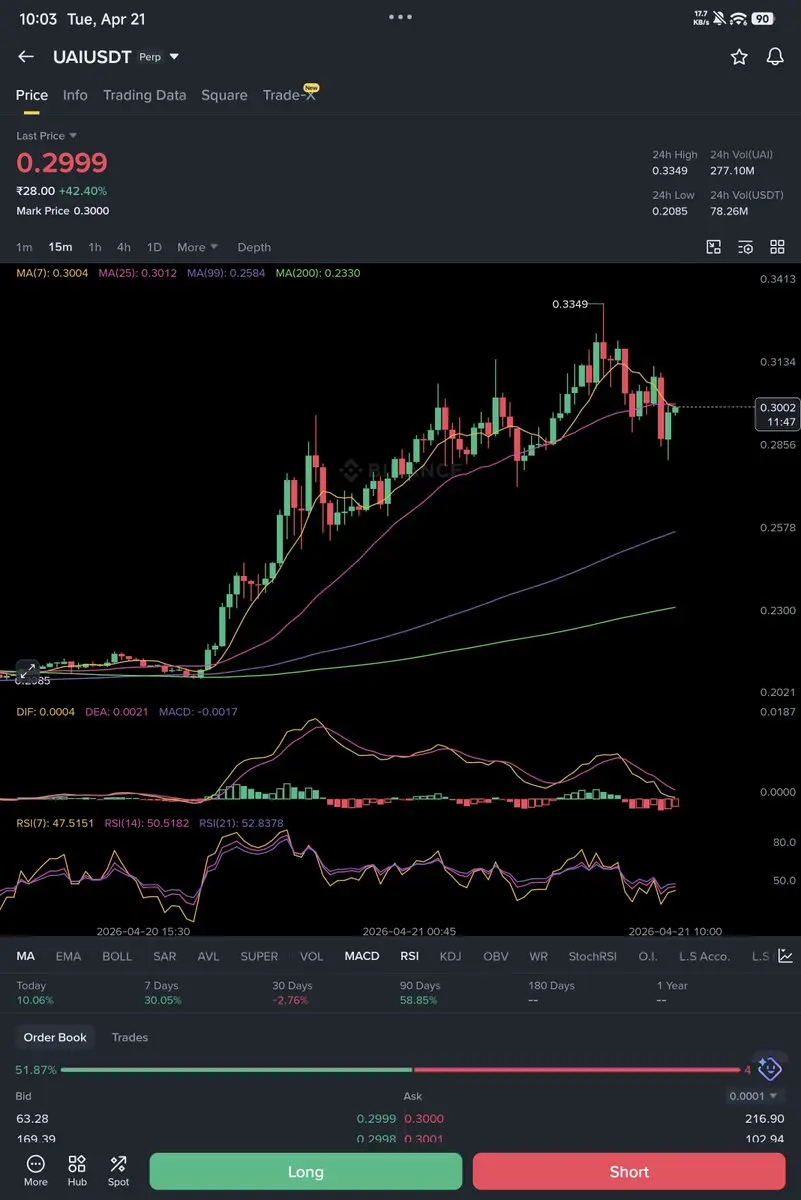Viewport: 801px width, 1200px height.
Task: Tap the 90 Days 58.85% change
Action: point(420,992)
